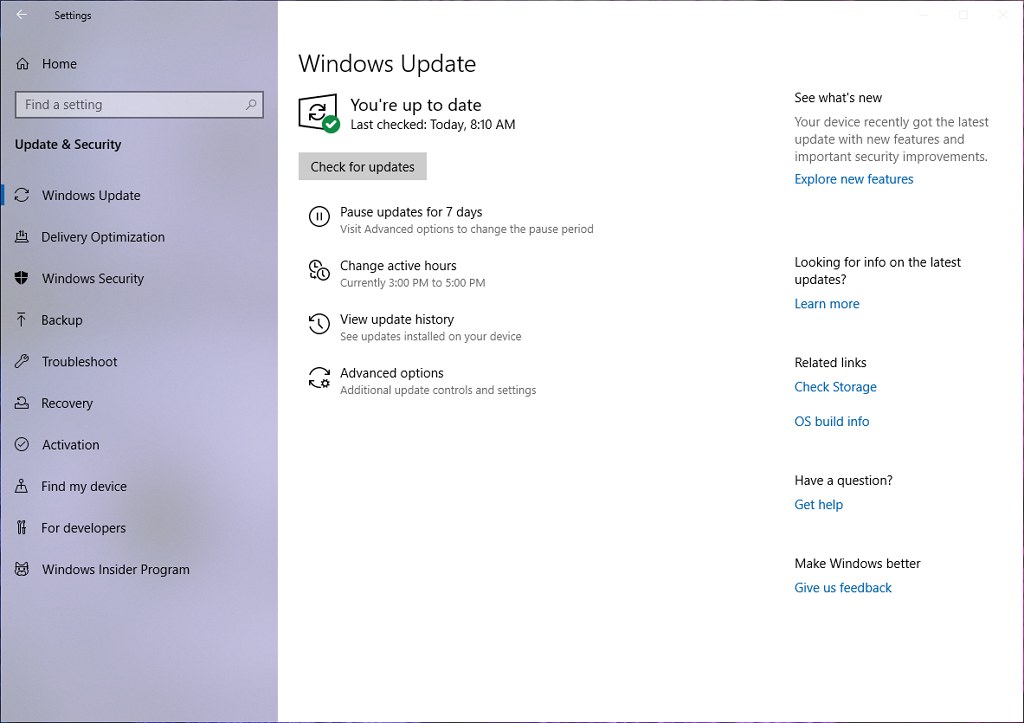Click the search magnifier icon

251,104
